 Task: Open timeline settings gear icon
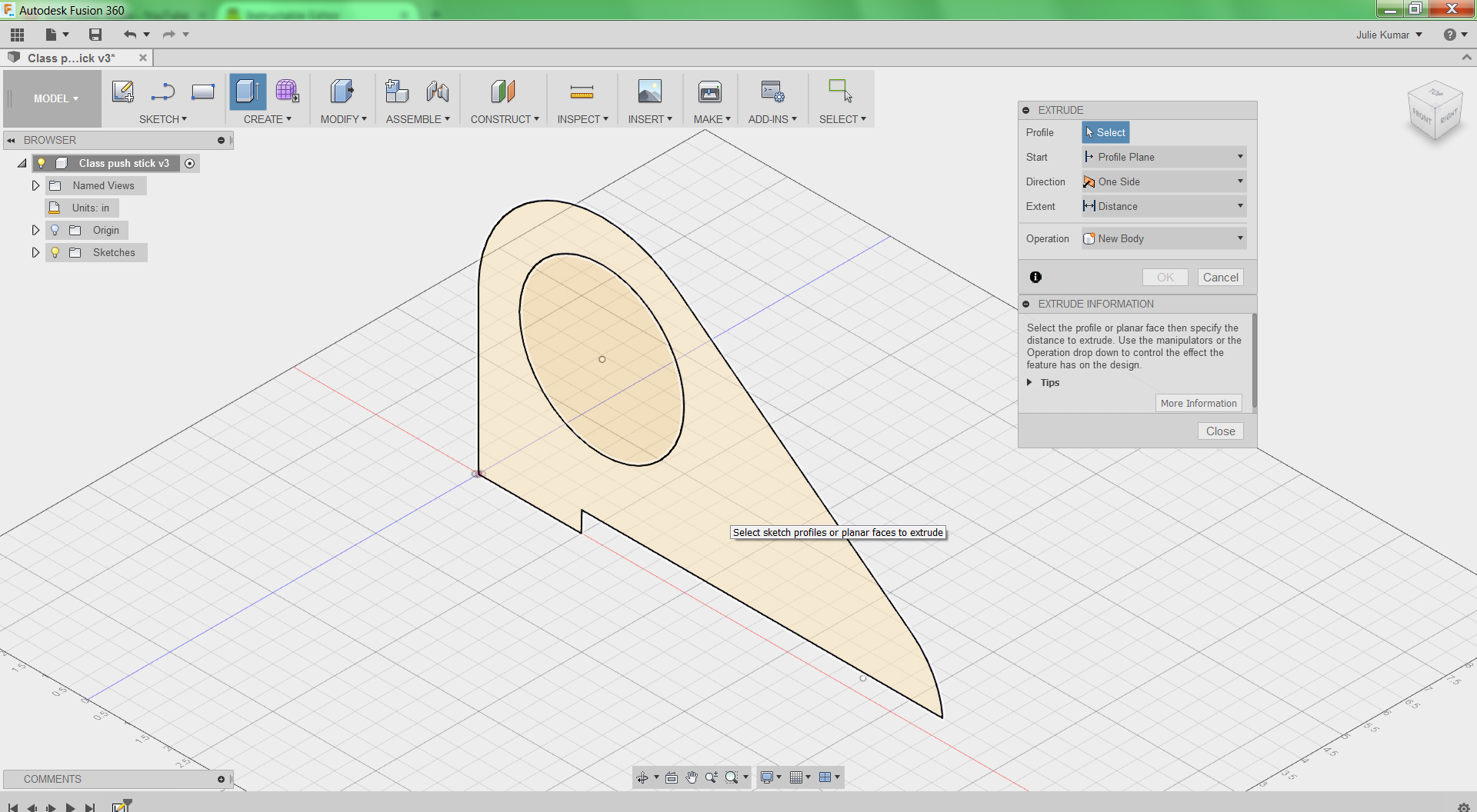tap(1463, 807)
